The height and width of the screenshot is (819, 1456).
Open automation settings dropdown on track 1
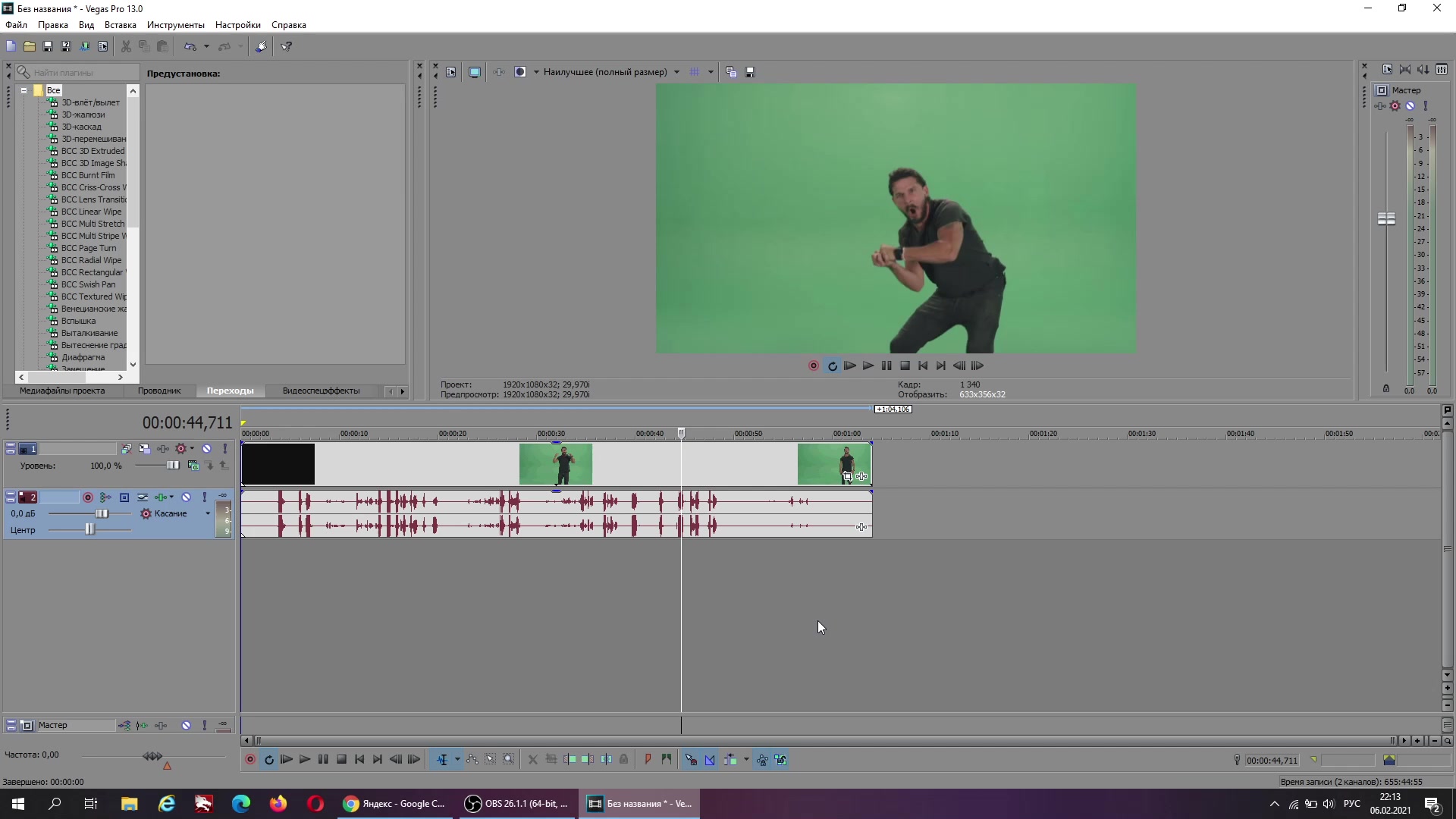click(x=192, y=448)
